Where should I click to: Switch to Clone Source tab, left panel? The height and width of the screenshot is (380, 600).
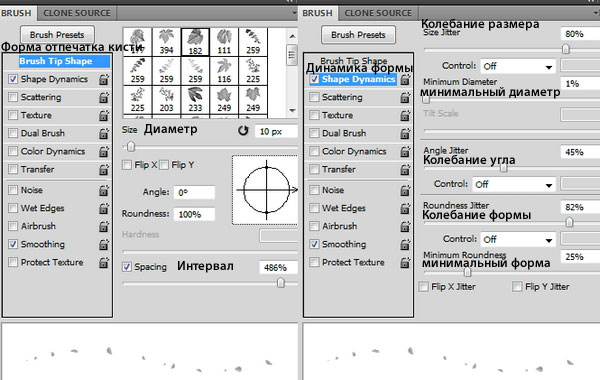[x=77, y=13]
